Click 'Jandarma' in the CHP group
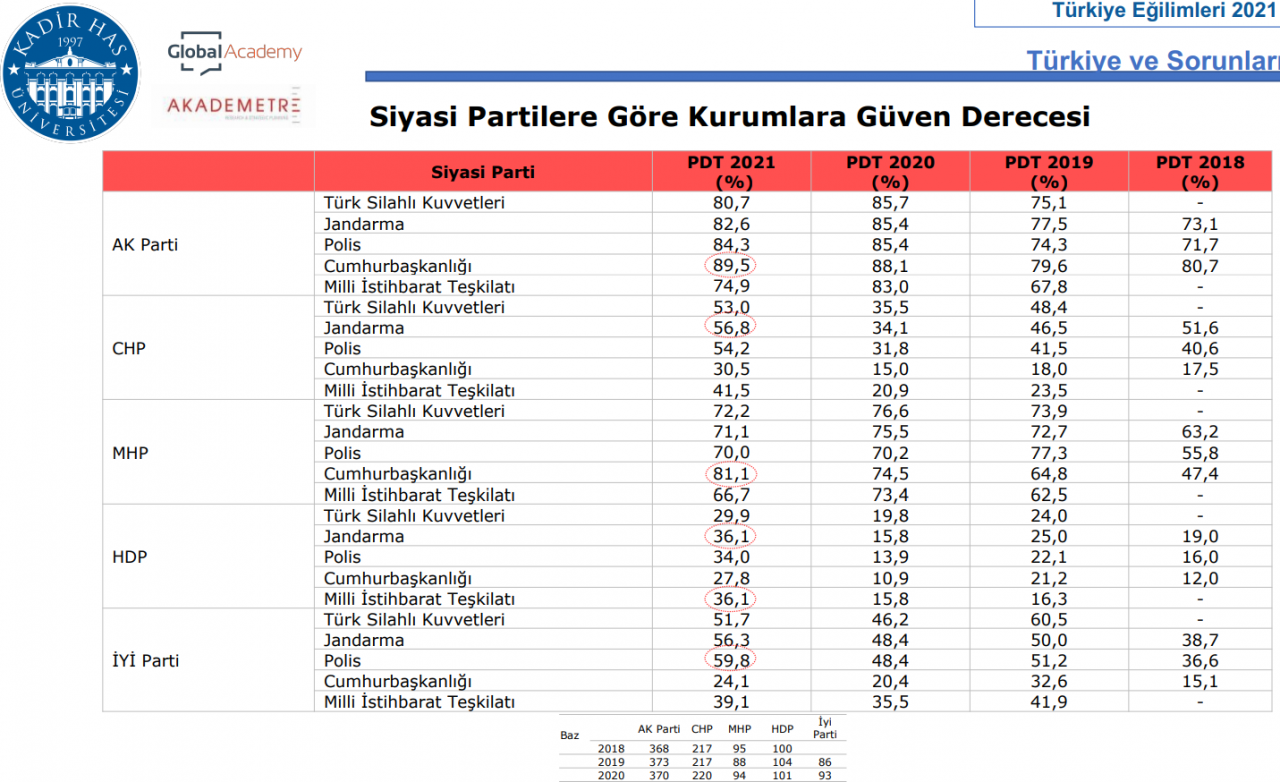This screenshot has width=1280, height=782. (x=364, y=328)
